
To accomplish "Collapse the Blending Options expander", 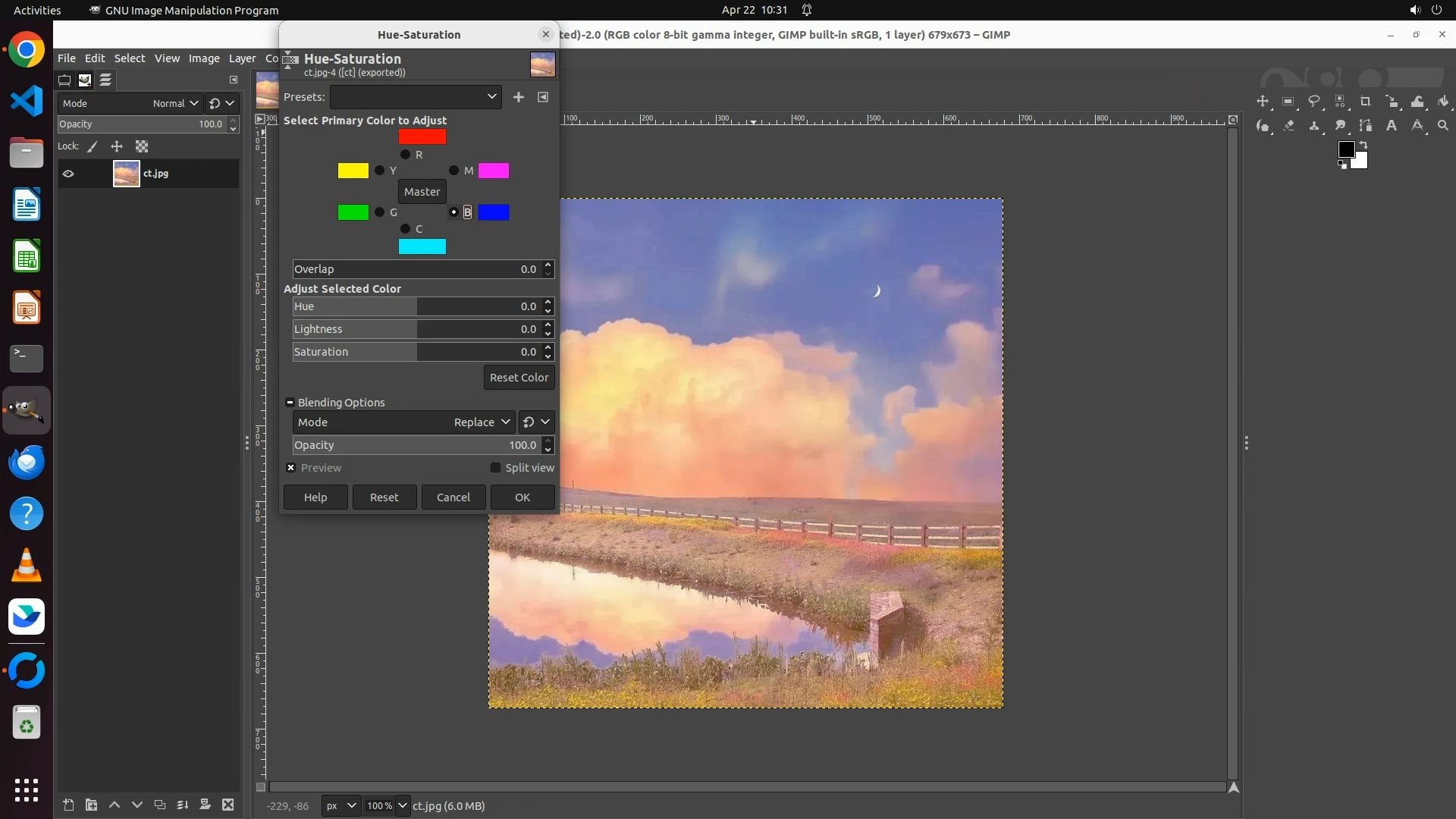I will point(290,403).
